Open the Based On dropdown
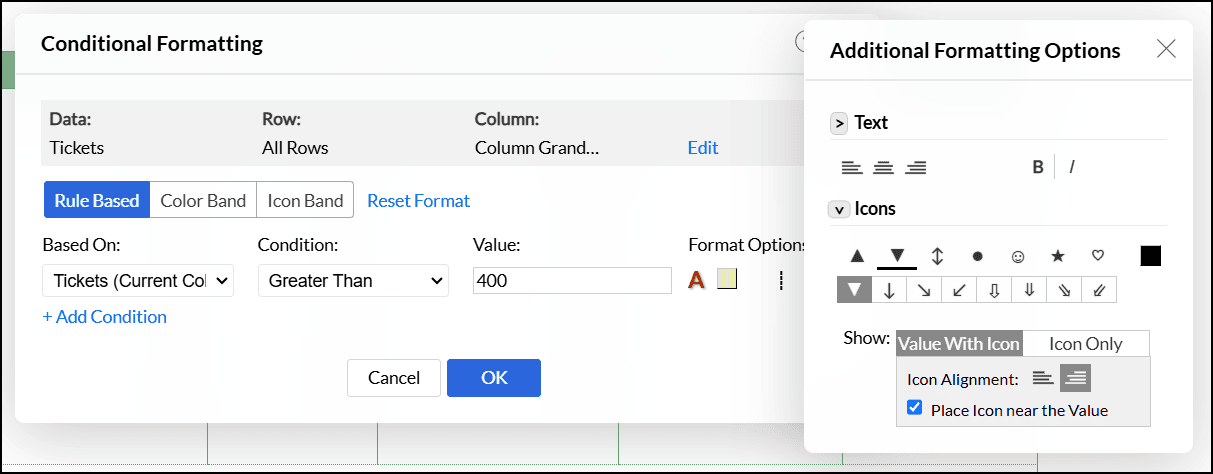Image resolution: width=1213 pixels, height=474 pixels. coord(138,281)
